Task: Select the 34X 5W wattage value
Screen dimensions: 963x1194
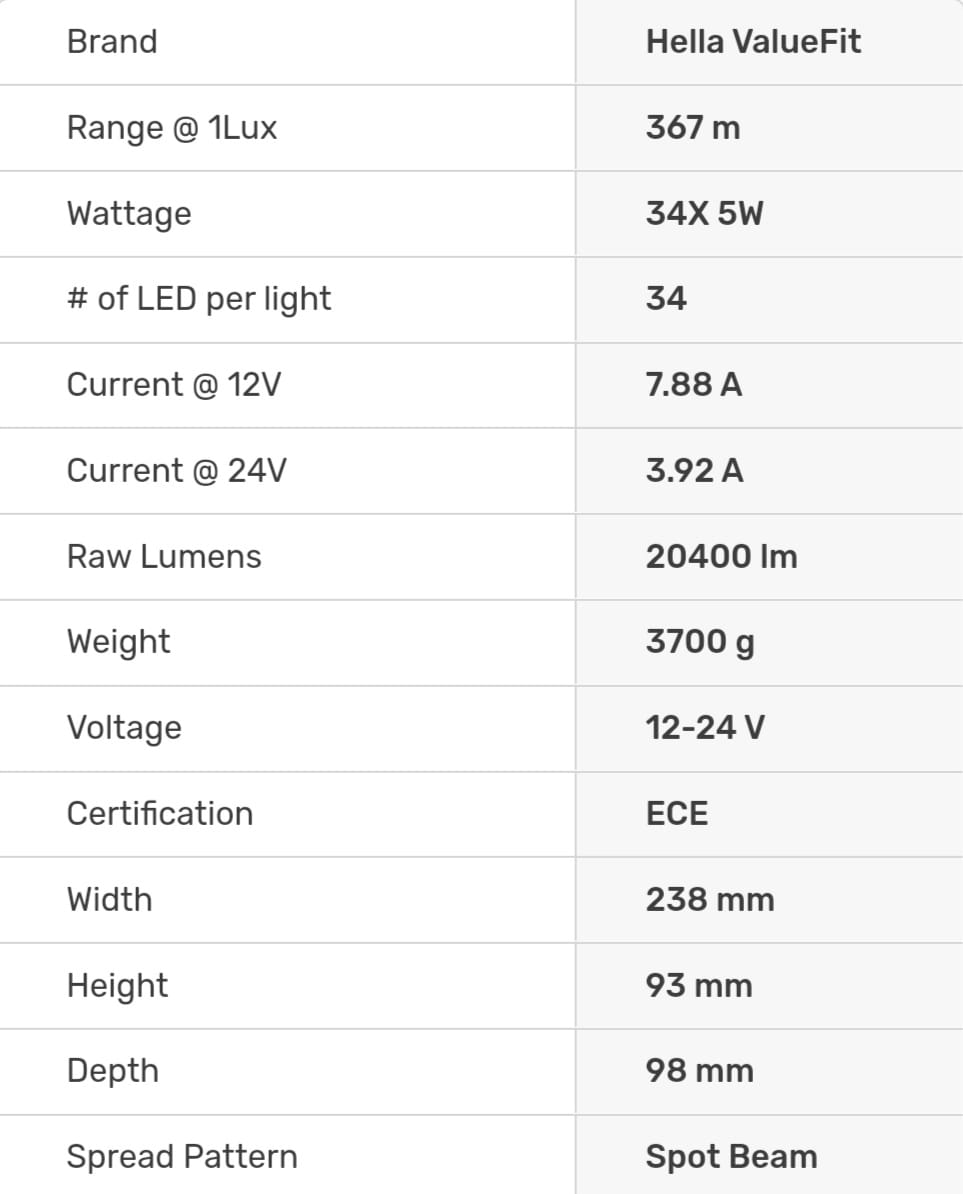Action: 704,214
